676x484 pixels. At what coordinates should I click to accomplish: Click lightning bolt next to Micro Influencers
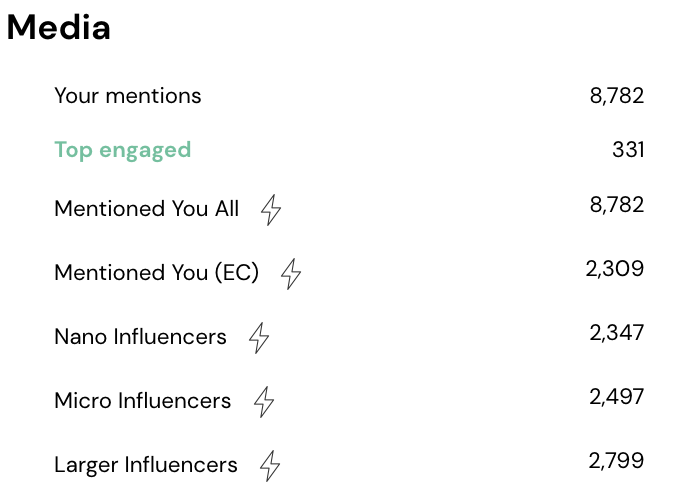[x=264, y=402]
